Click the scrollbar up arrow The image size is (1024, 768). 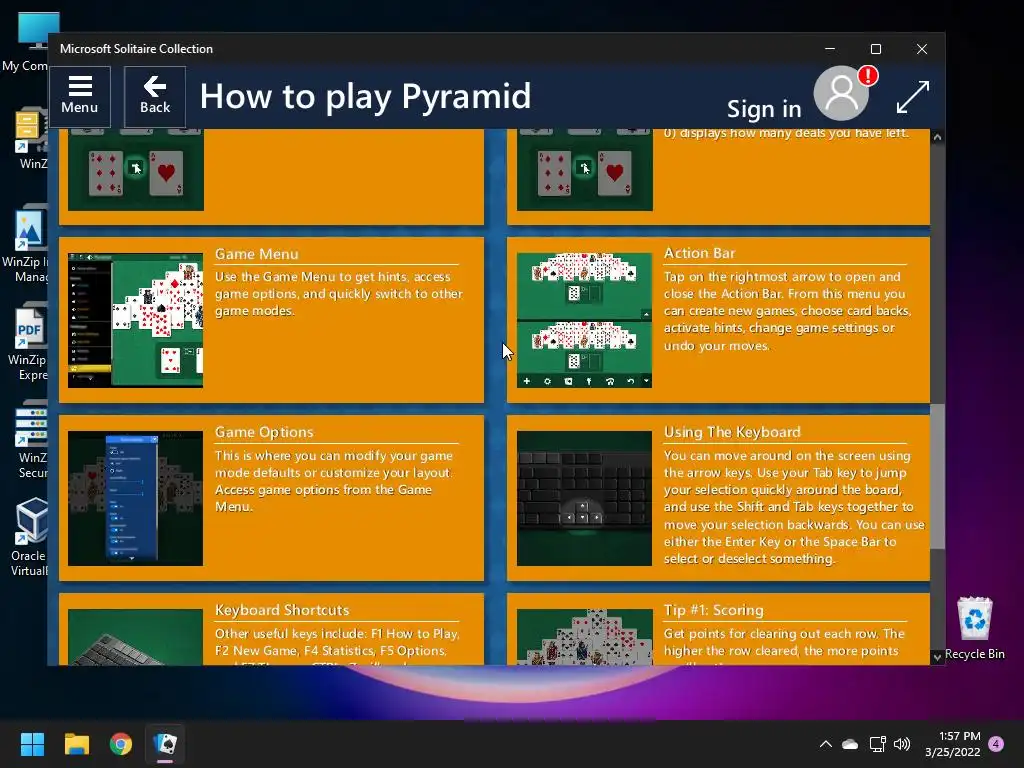click(937, 137)
